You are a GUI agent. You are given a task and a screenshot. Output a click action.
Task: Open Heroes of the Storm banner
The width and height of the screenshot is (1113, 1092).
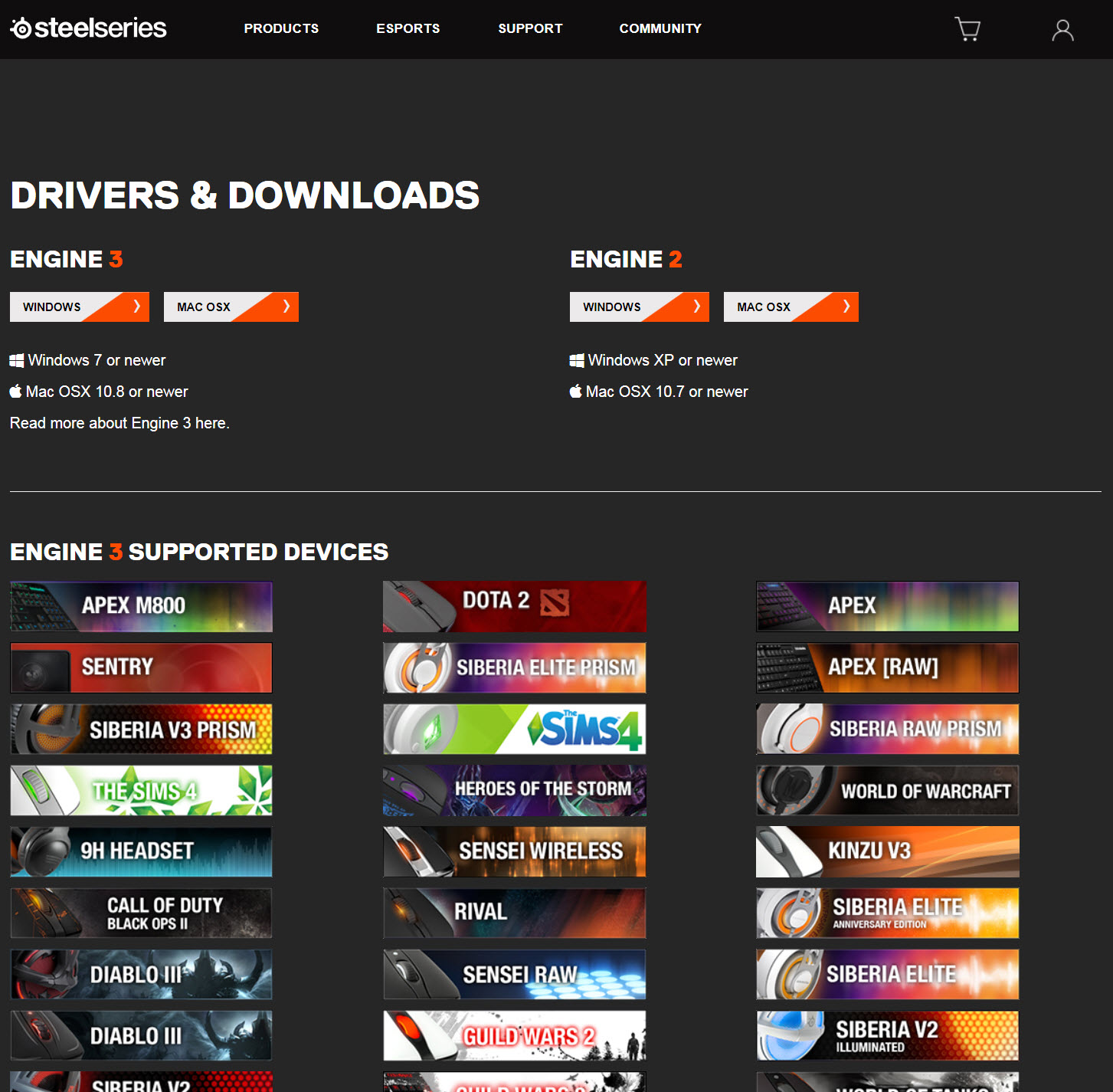(515, 790)
